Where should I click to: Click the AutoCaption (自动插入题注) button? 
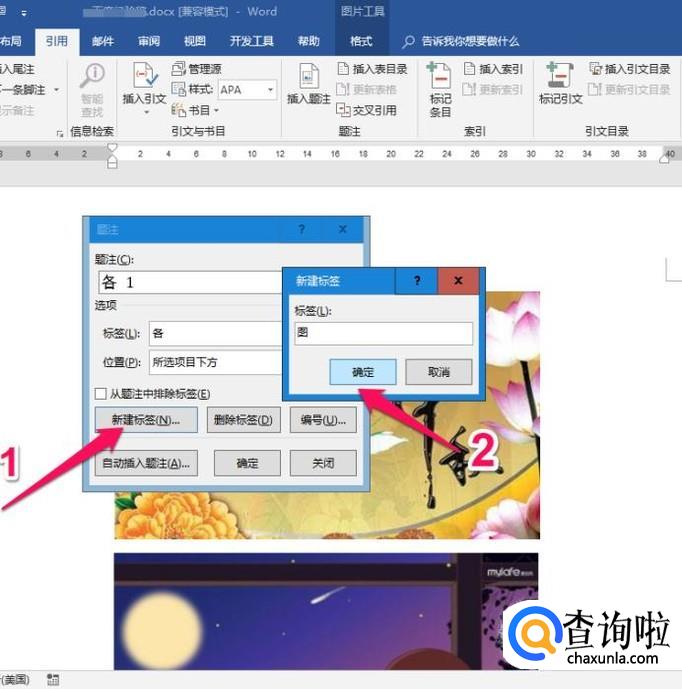[146, 463]
